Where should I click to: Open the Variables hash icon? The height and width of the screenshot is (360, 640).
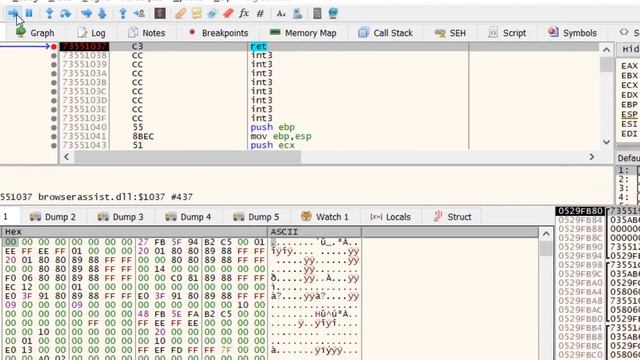point(260,13)
